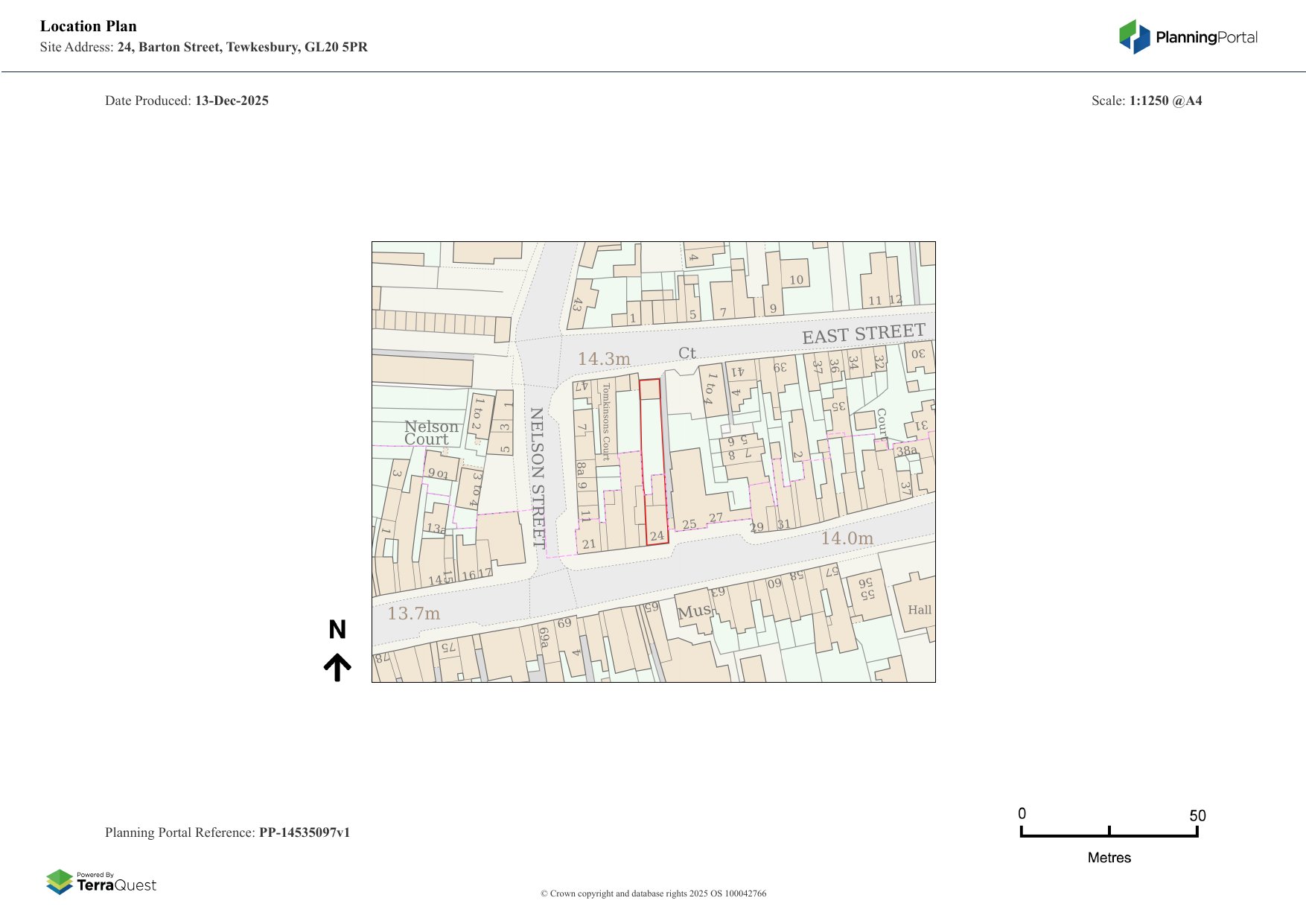This screenshot has width=1306, height=924.
Task: Click the north arrow symbol
Action: point(337,667)
